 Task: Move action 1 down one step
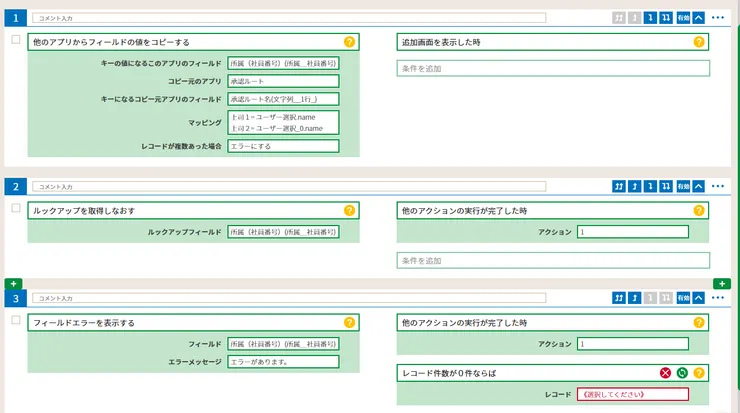pyautogui.click(x=649, y=18)
